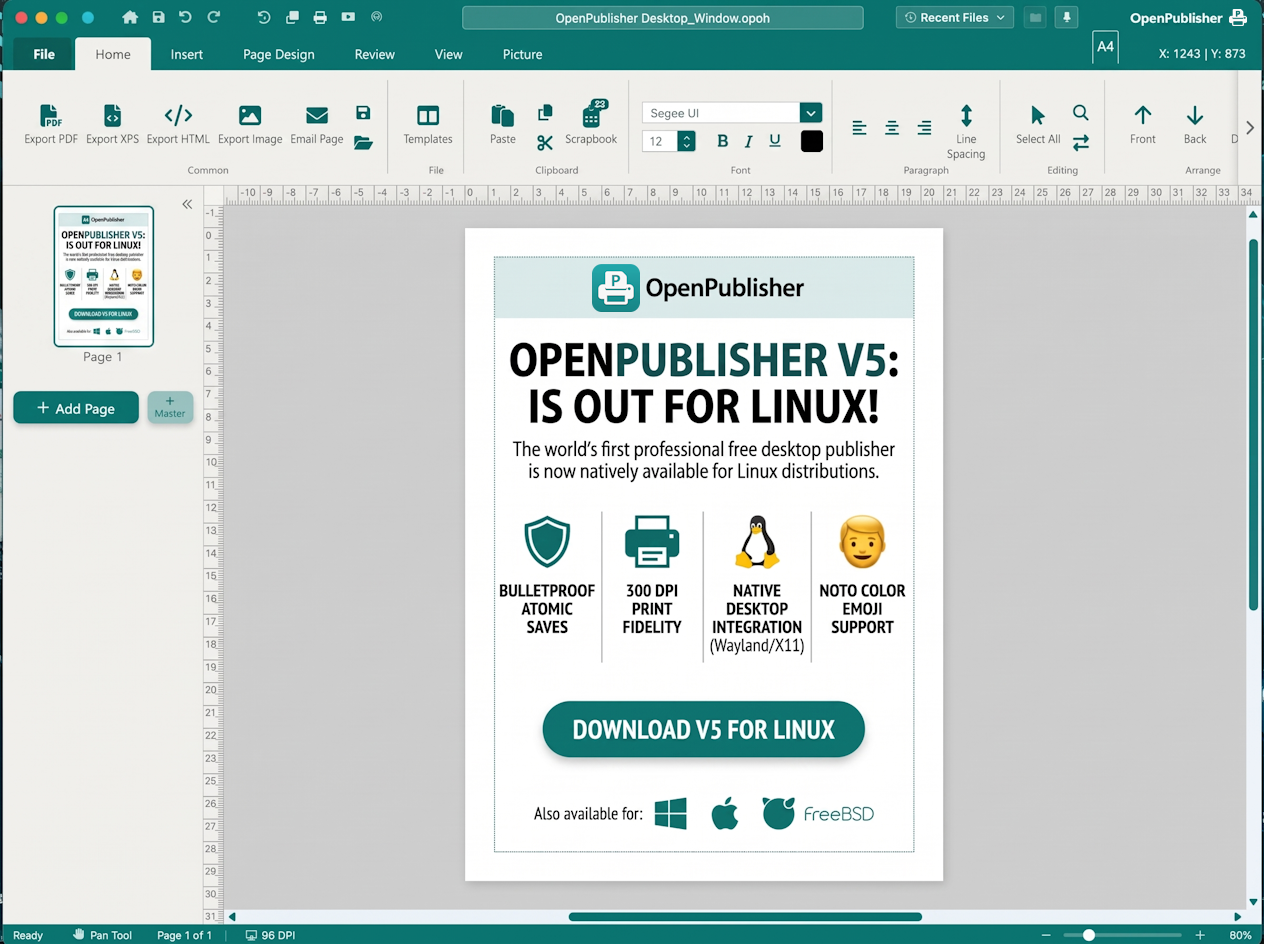
Task: Expand ribbon overflow chevron at right
Action: pos(1250,127)
